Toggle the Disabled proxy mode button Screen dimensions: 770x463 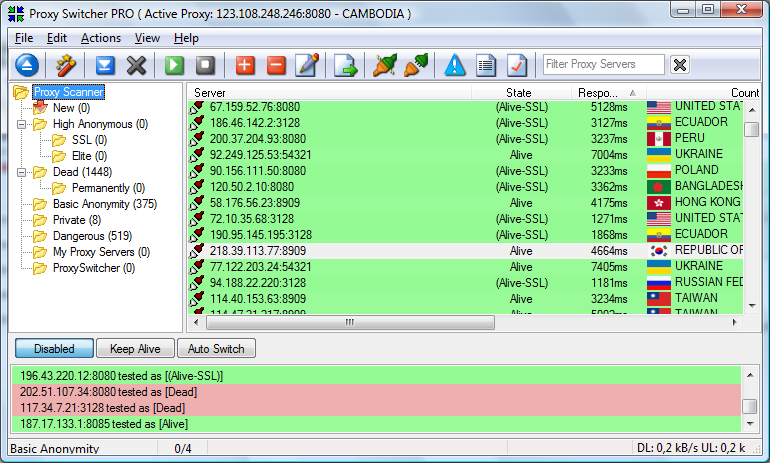[x=54, y=349]
